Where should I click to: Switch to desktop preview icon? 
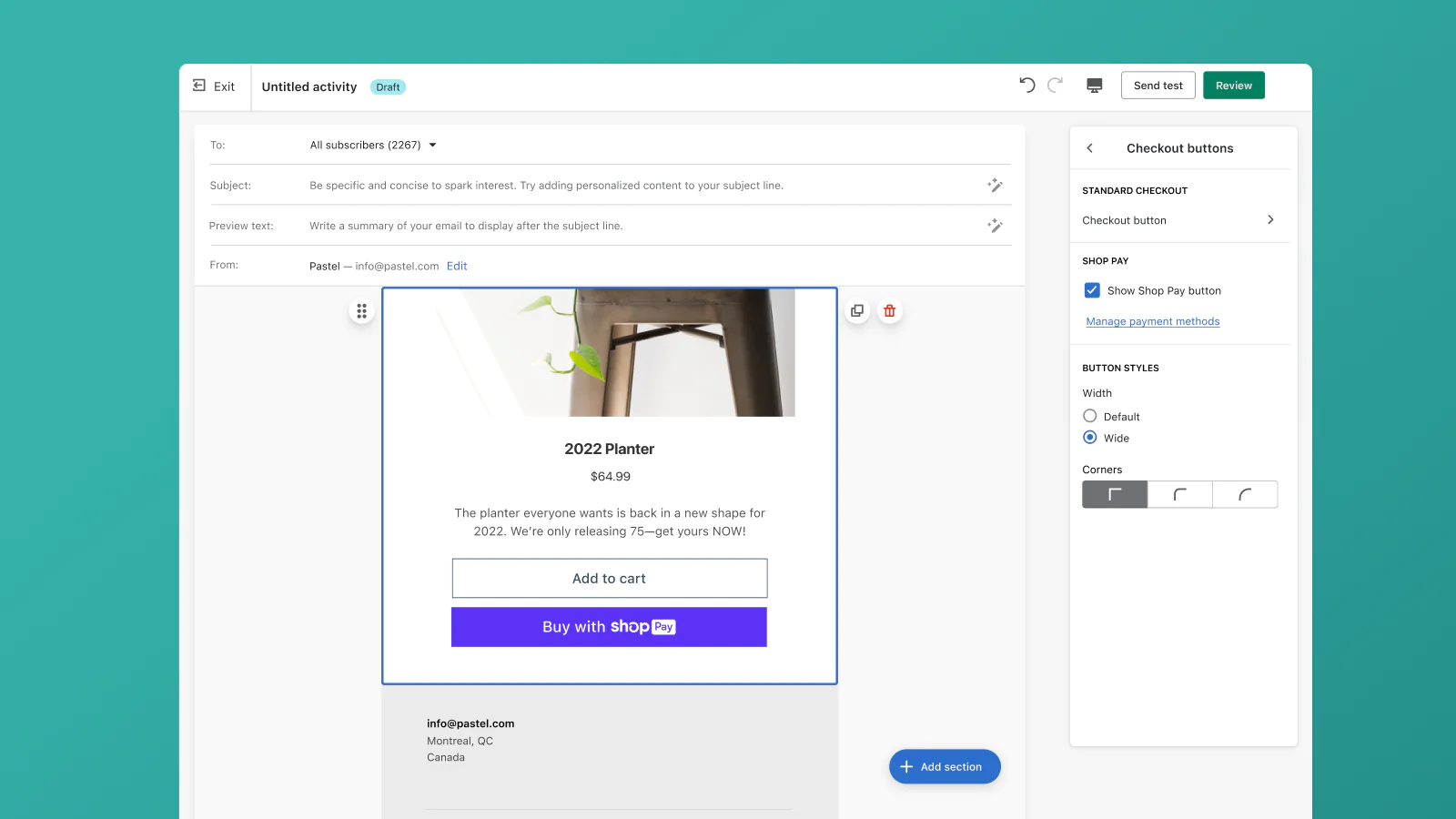[x=1095, y=86]
